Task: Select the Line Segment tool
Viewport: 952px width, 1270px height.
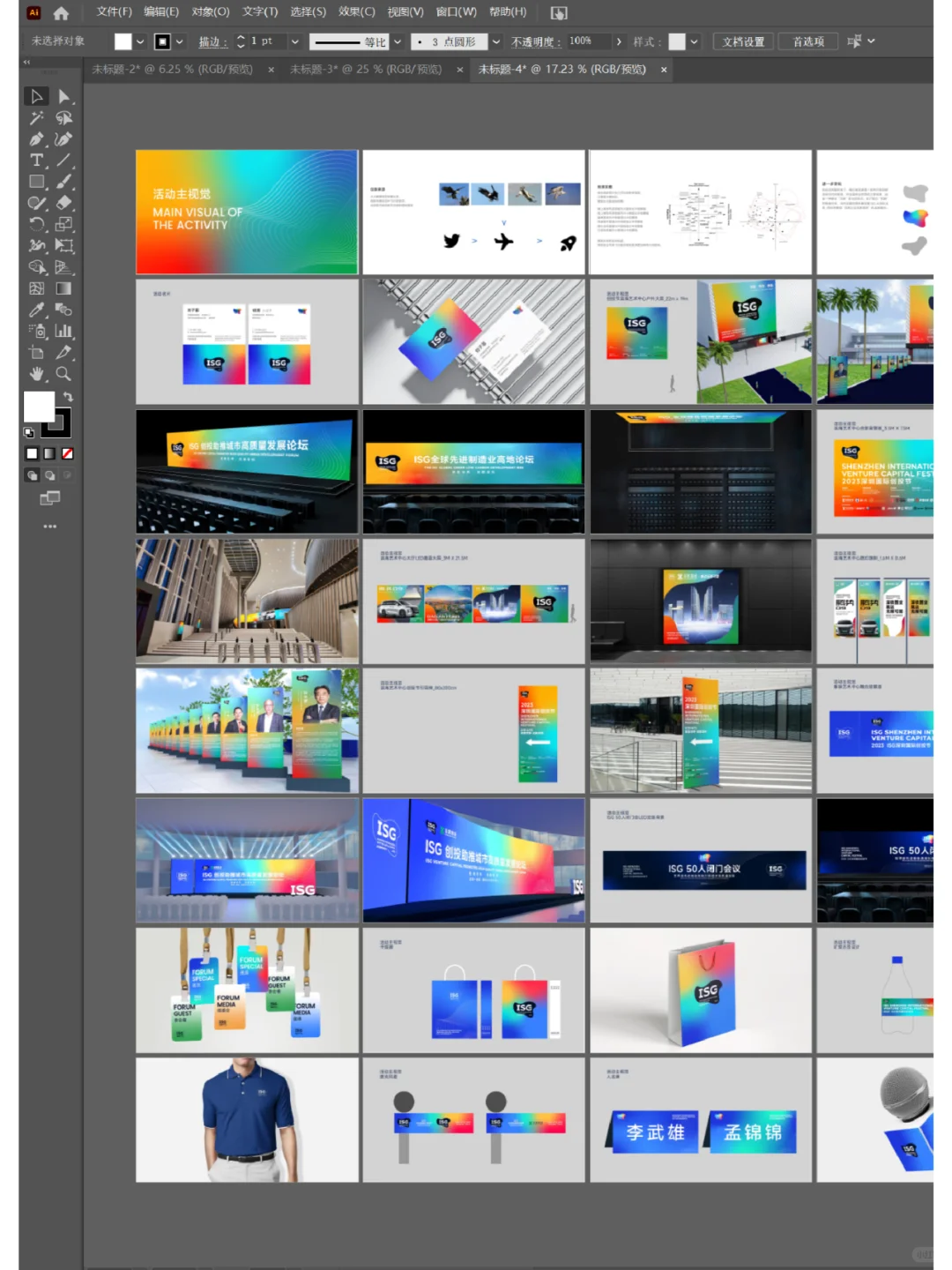Action: click(64, 161)
